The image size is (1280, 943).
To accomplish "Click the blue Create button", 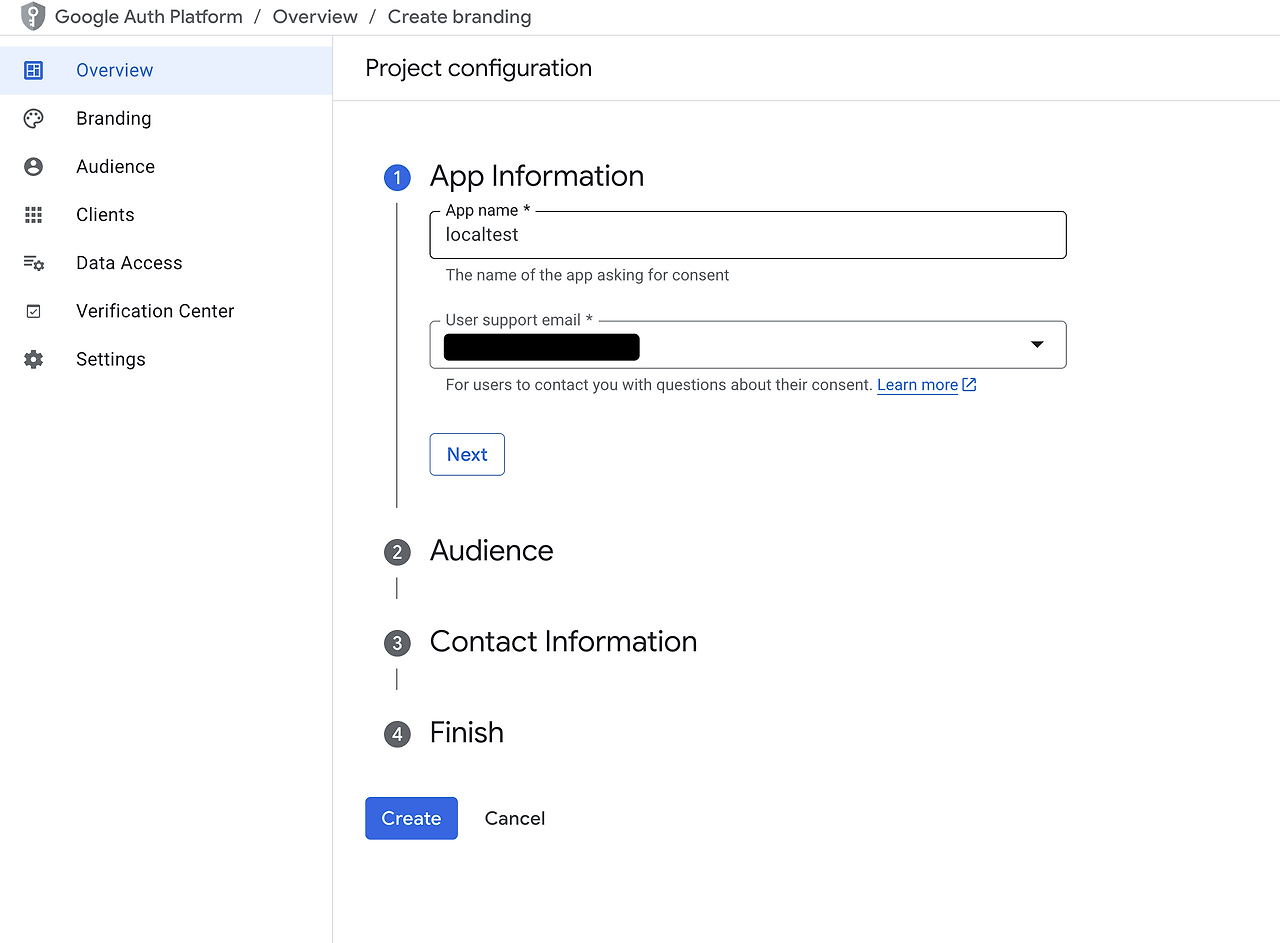I will pyautogui.click(x=411, y=818).
